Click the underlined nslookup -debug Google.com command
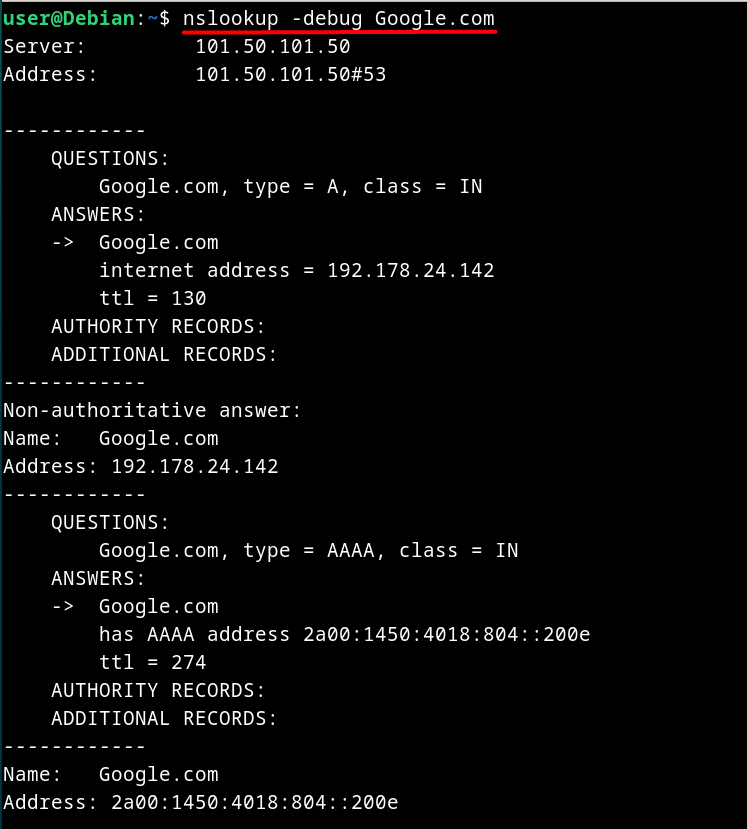 click(339, 19)
